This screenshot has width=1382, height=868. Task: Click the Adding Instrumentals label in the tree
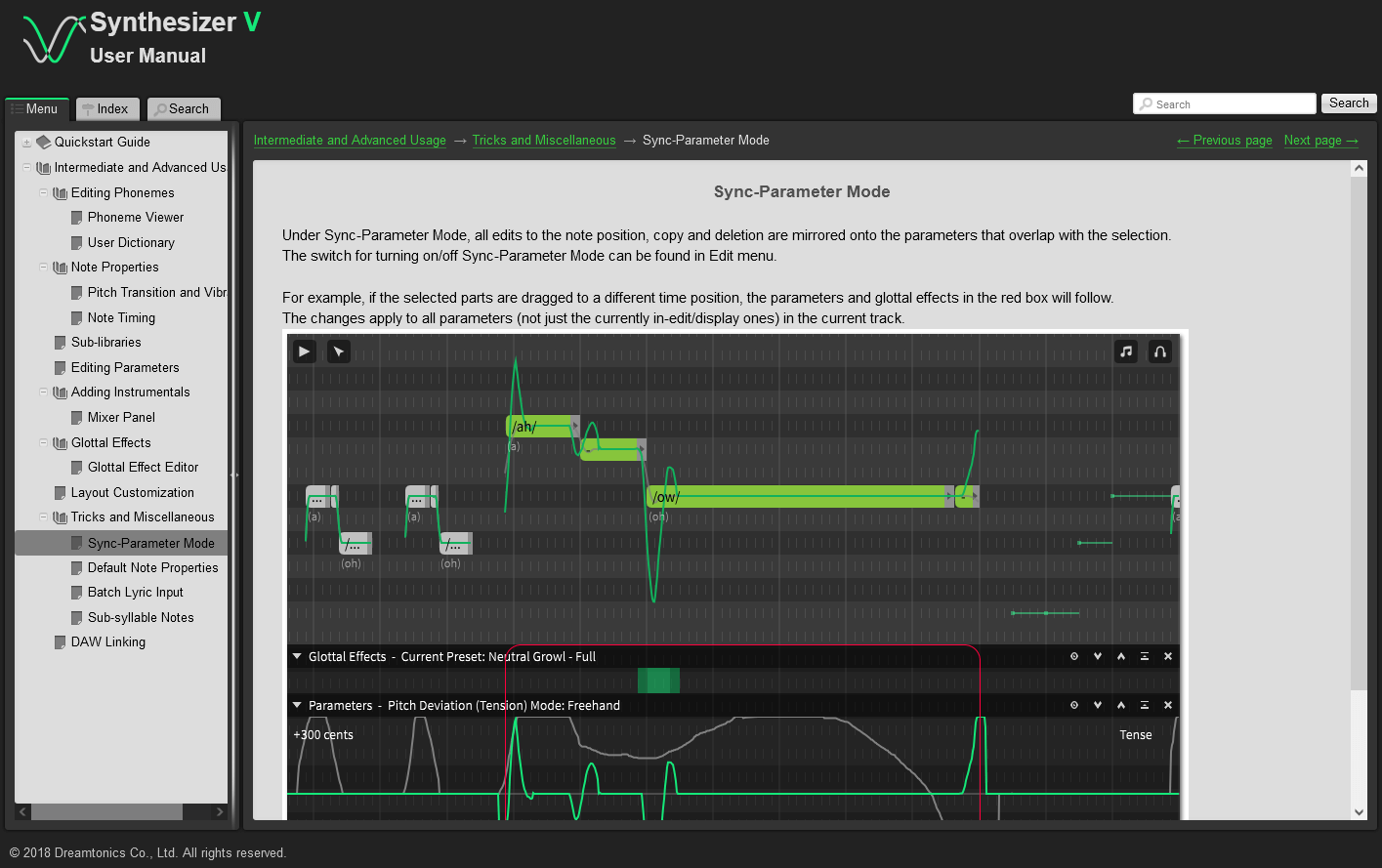tap(131, 393)
